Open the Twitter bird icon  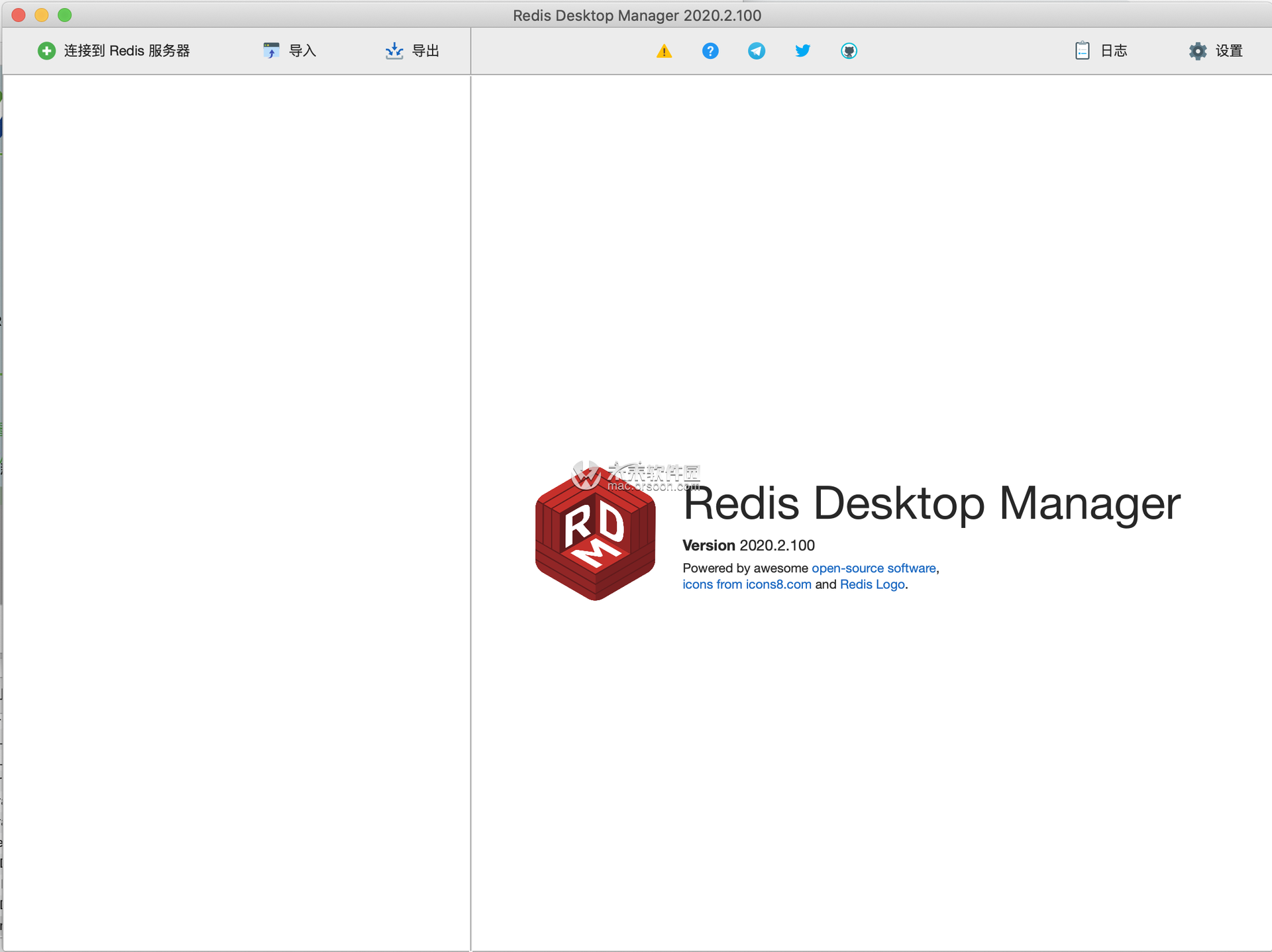(802, 51)
